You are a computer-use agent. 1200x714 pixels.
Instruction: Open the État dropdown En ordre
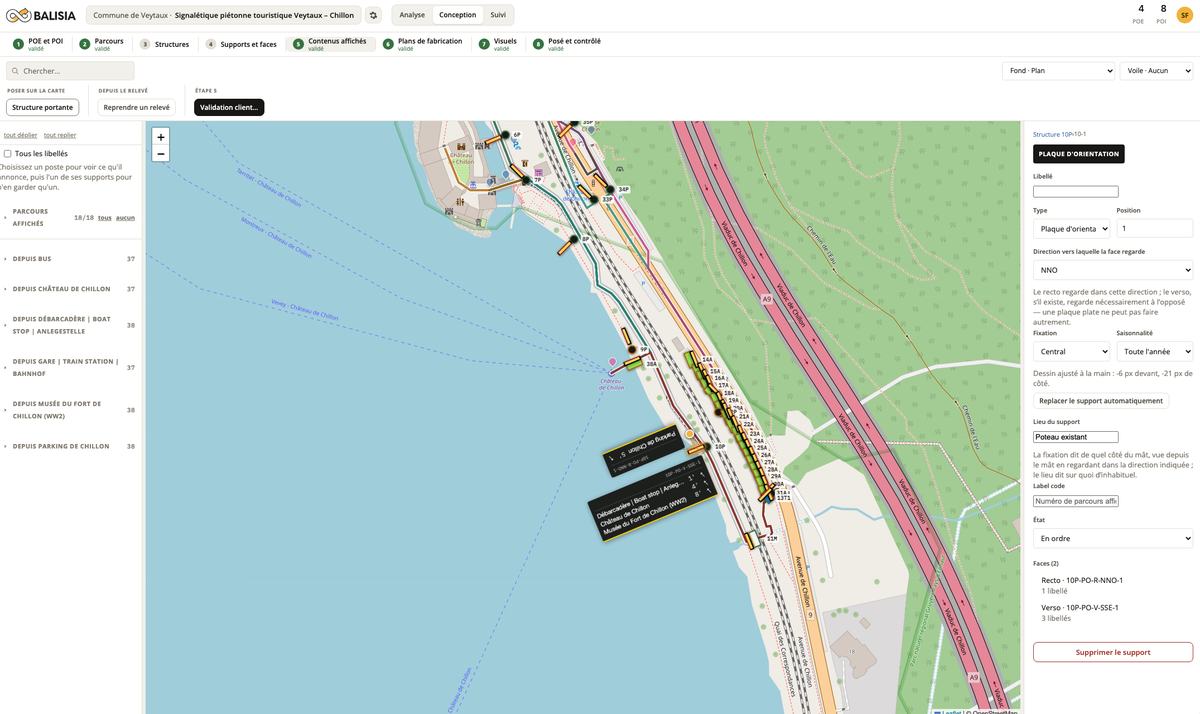1113,538
